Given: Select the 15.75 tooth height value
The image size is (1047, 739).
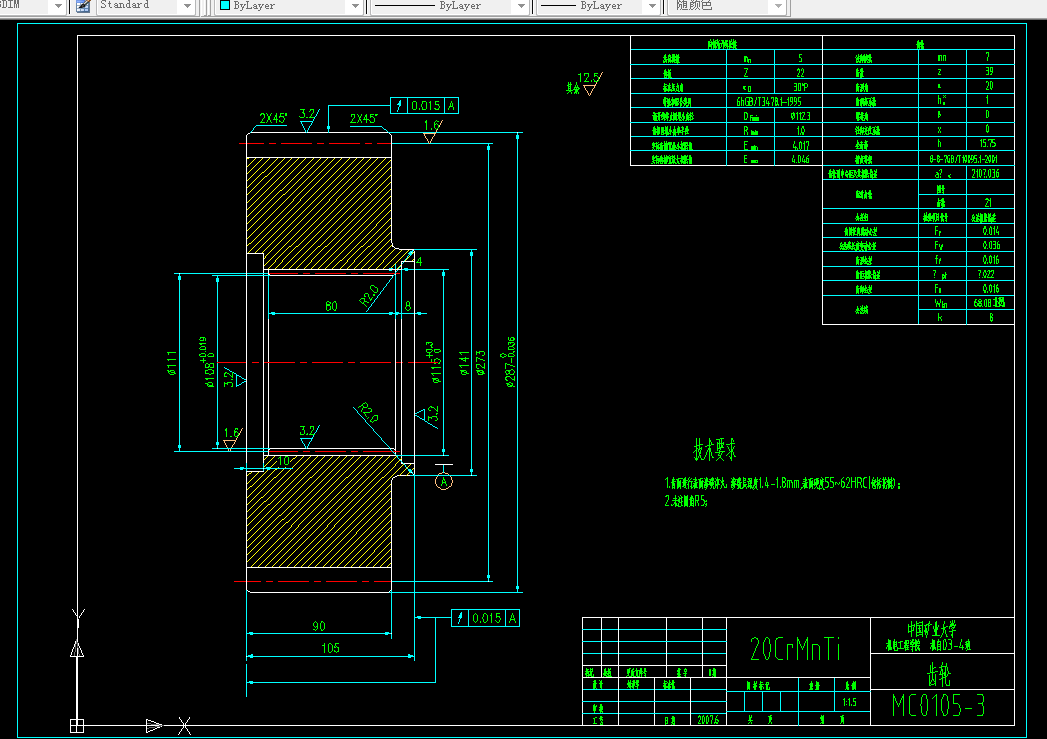Looking at the screenshot, I should pos(988,144).
